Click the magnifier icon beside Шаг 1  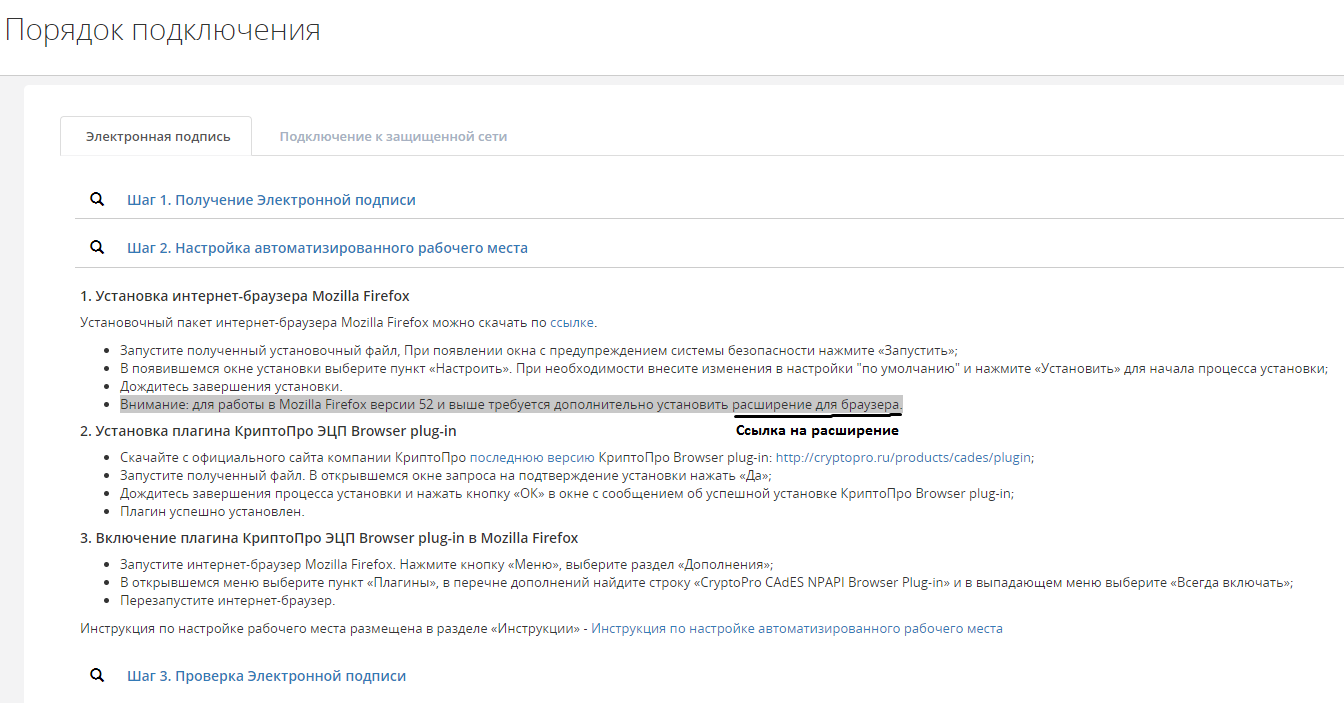pos(97,199)
